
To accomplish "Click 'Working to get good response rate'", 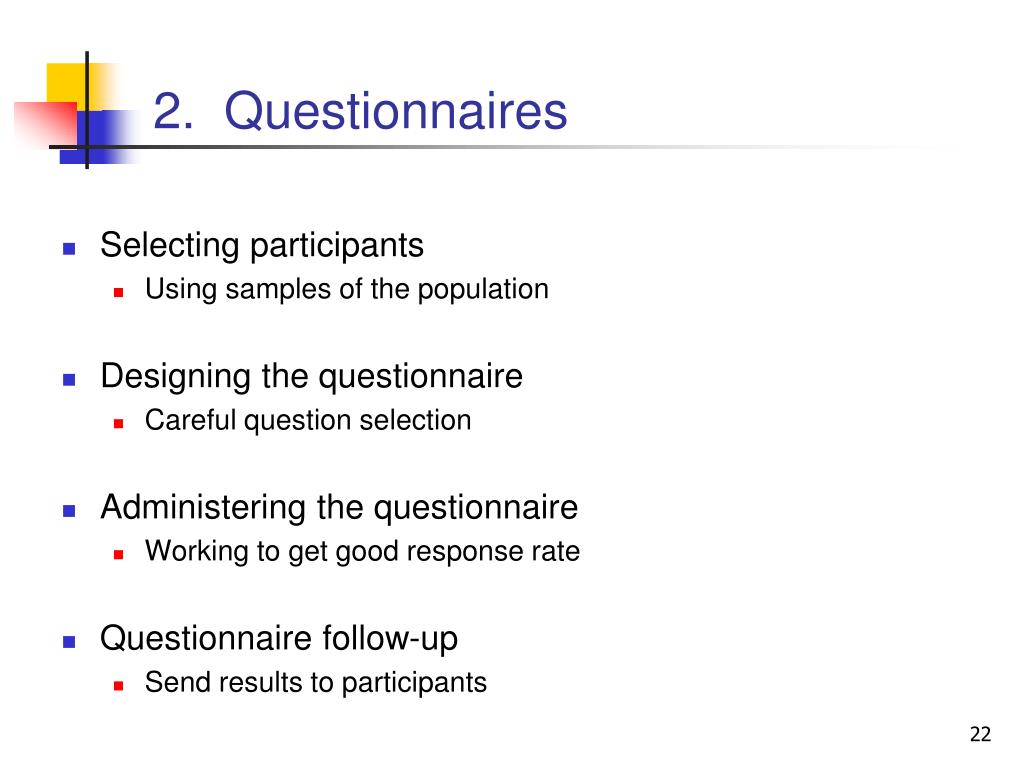I will 362,552.
